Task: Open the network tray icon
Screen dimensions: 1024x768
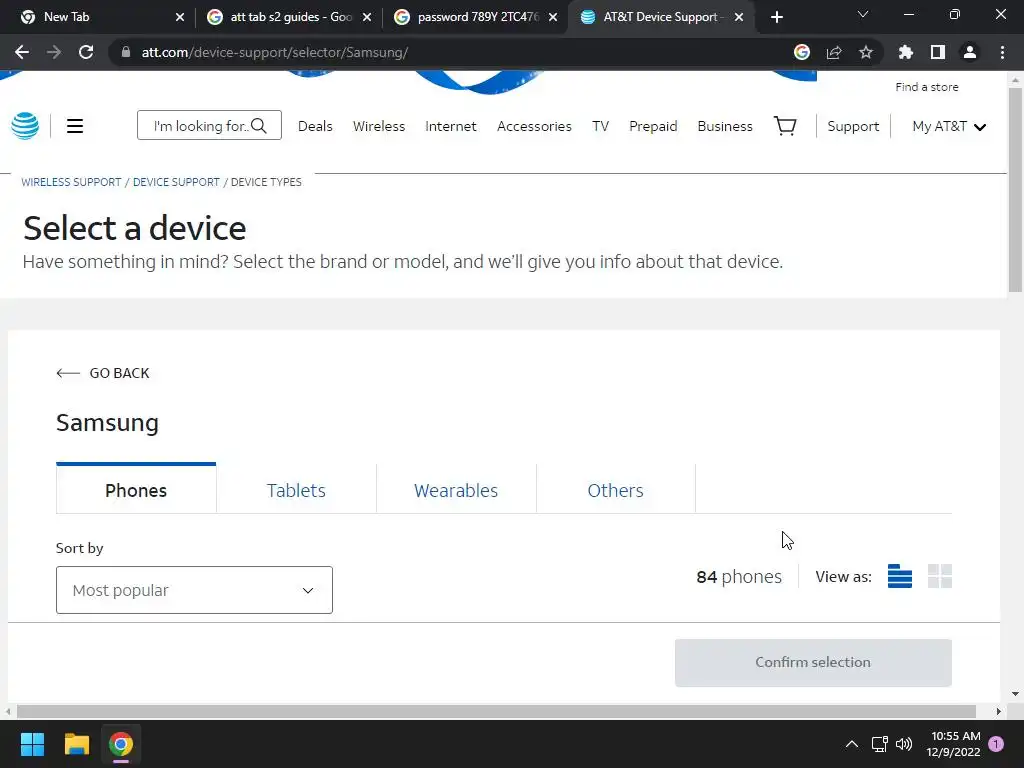Action: [879, 744]
